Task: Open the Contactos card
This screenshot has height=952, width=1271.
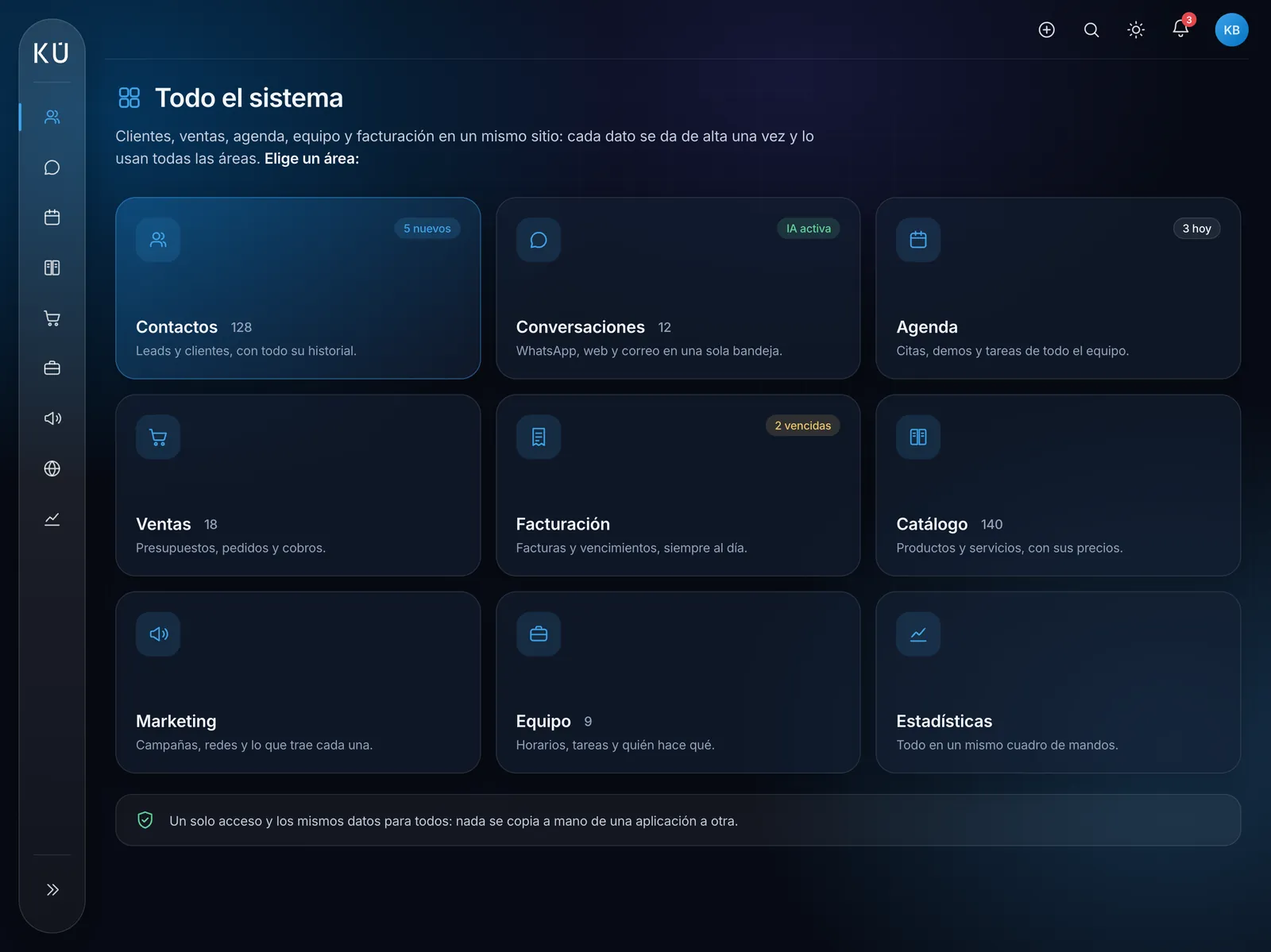Action: [x=298, y=288]
